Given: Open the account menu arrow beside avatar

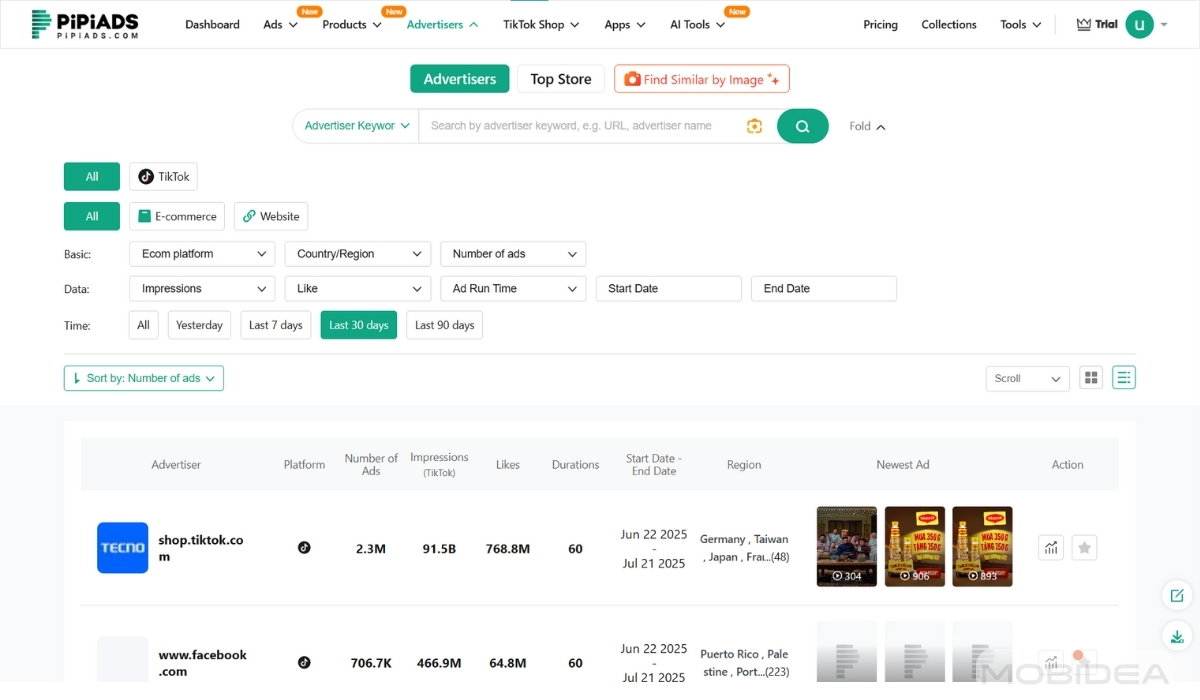Looking at the screenshot, I should coord(1164,24).
